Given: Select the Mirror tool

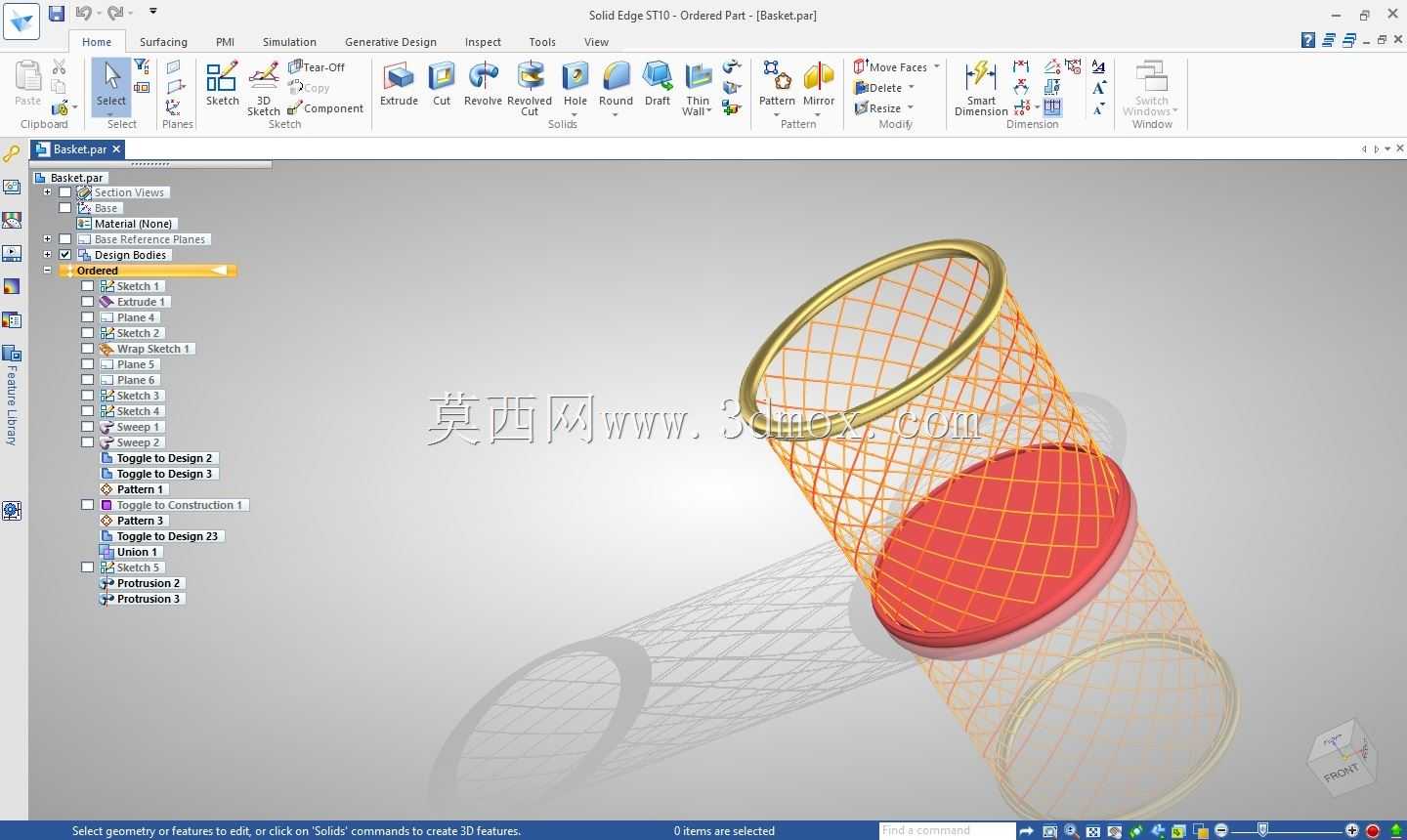Looking at the screenshot, I should tap(819, 84).
